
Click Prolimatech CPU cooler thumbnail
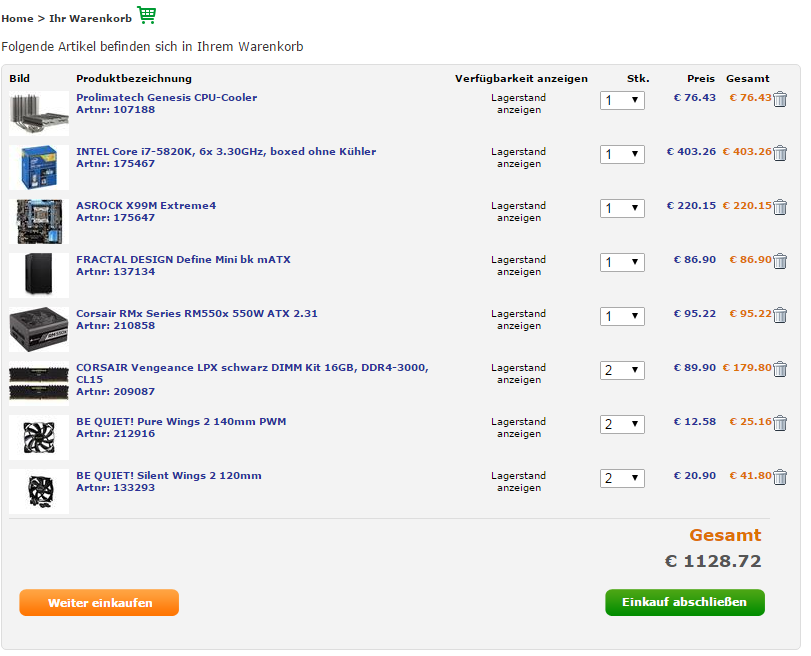[x=39, y=113]
